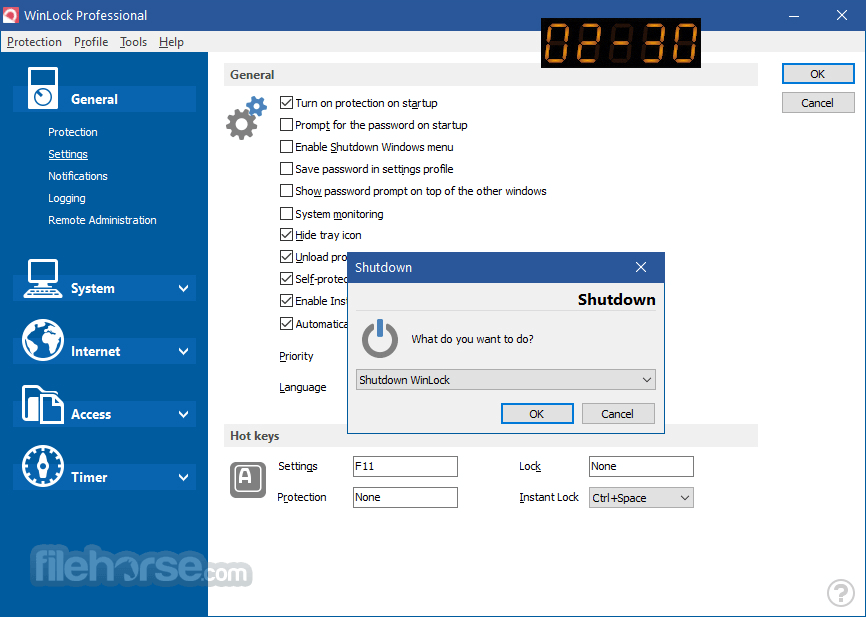Open Notifications page in sidebar
Image resolution: width=866 pixels, height=617 pixels.
coord(78,176)
